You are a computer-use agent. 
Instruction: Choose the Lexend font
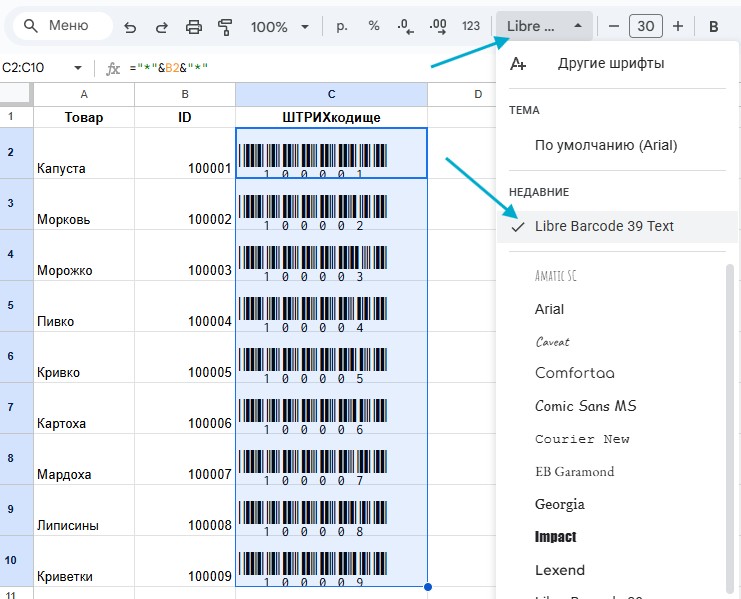click(560, 570)
